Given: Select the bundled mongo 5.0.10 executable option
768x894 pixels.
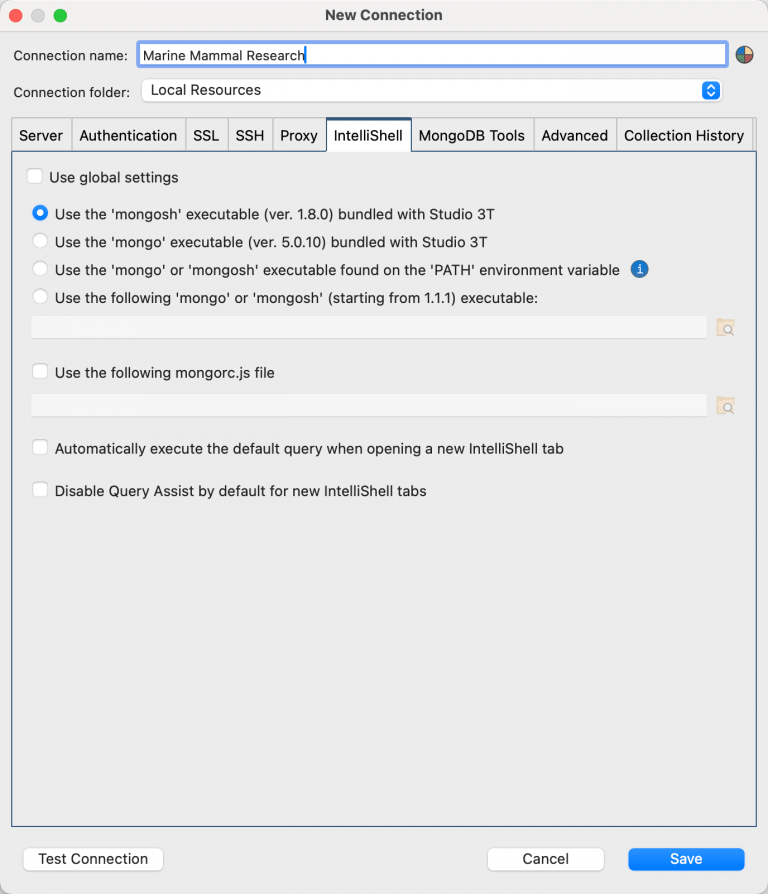Looking at the screenshot, I should (x=40, y=240).
